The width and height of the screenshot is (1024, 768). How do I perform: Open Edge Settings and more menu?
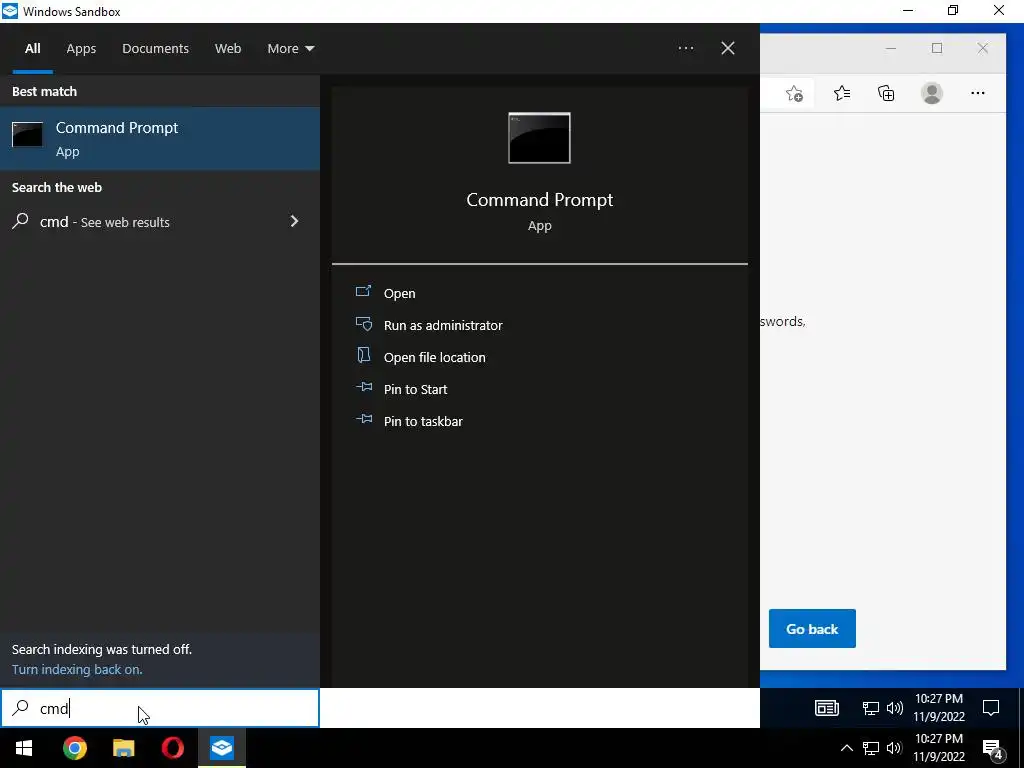pyautogui.click(x=978, y=93)
